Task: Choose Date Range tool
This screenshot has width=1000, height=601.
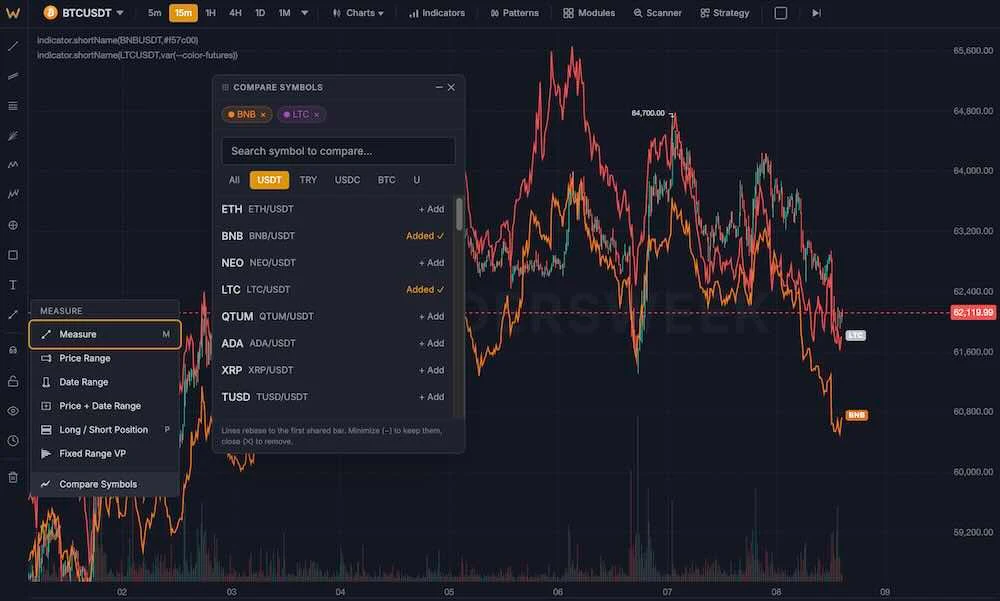Action: (x=105, y=382)
